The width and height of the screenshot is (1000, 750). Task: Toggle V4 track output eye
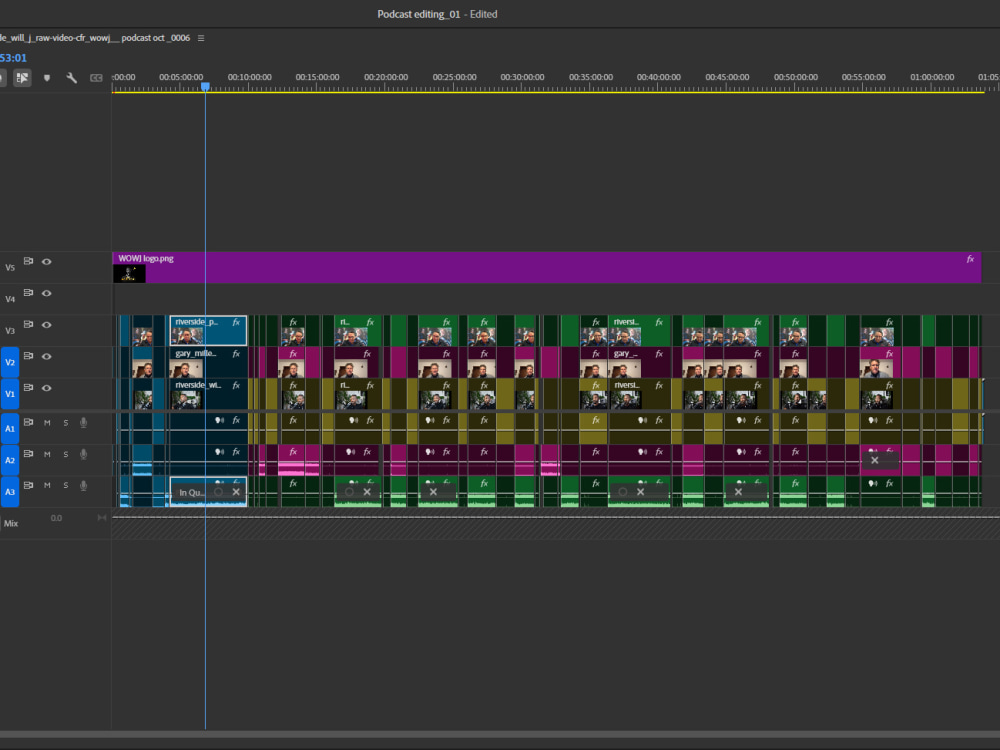(x=47, y=293)
